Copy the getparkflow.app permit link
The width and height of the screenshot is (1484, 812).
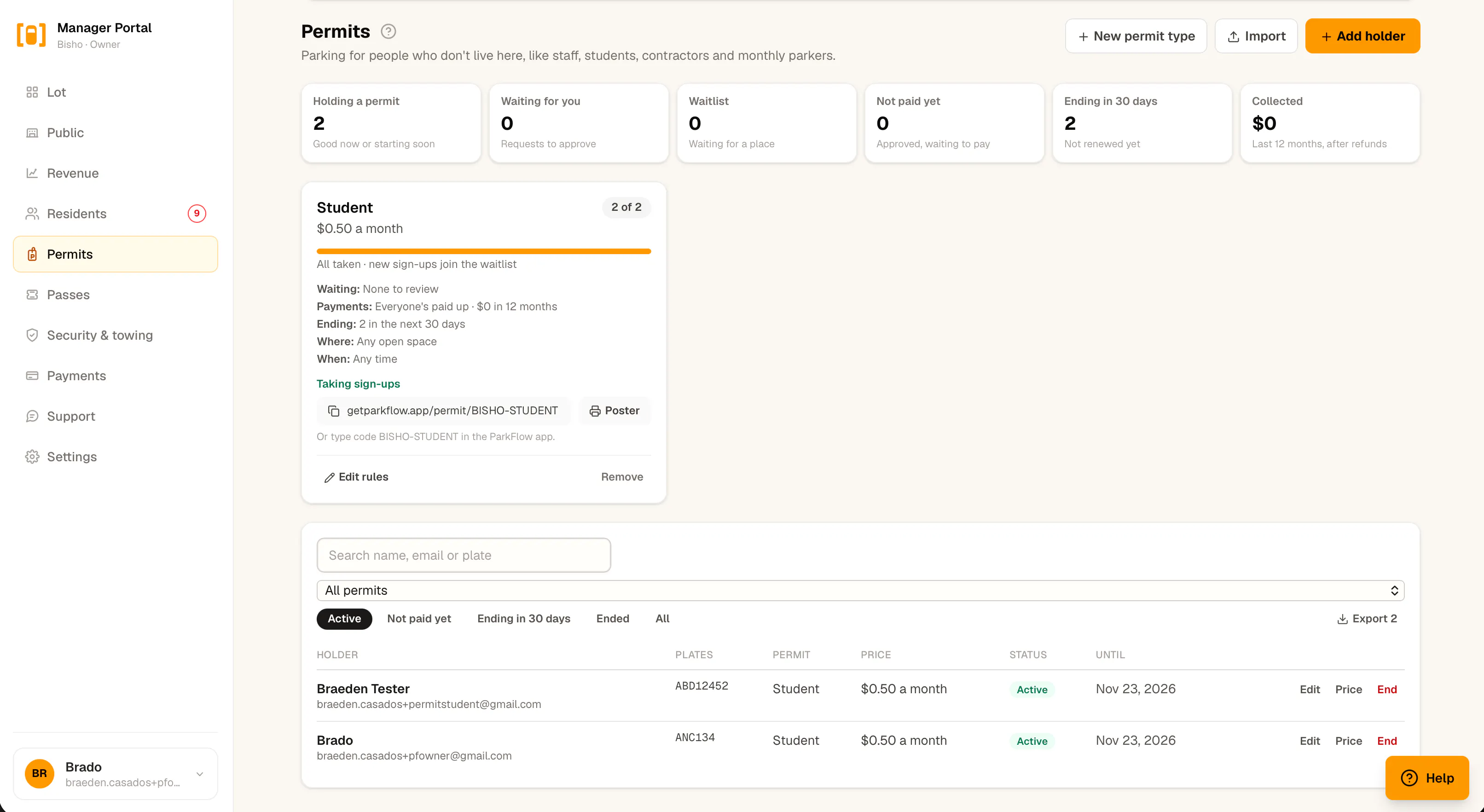click(x=444, y=410)
